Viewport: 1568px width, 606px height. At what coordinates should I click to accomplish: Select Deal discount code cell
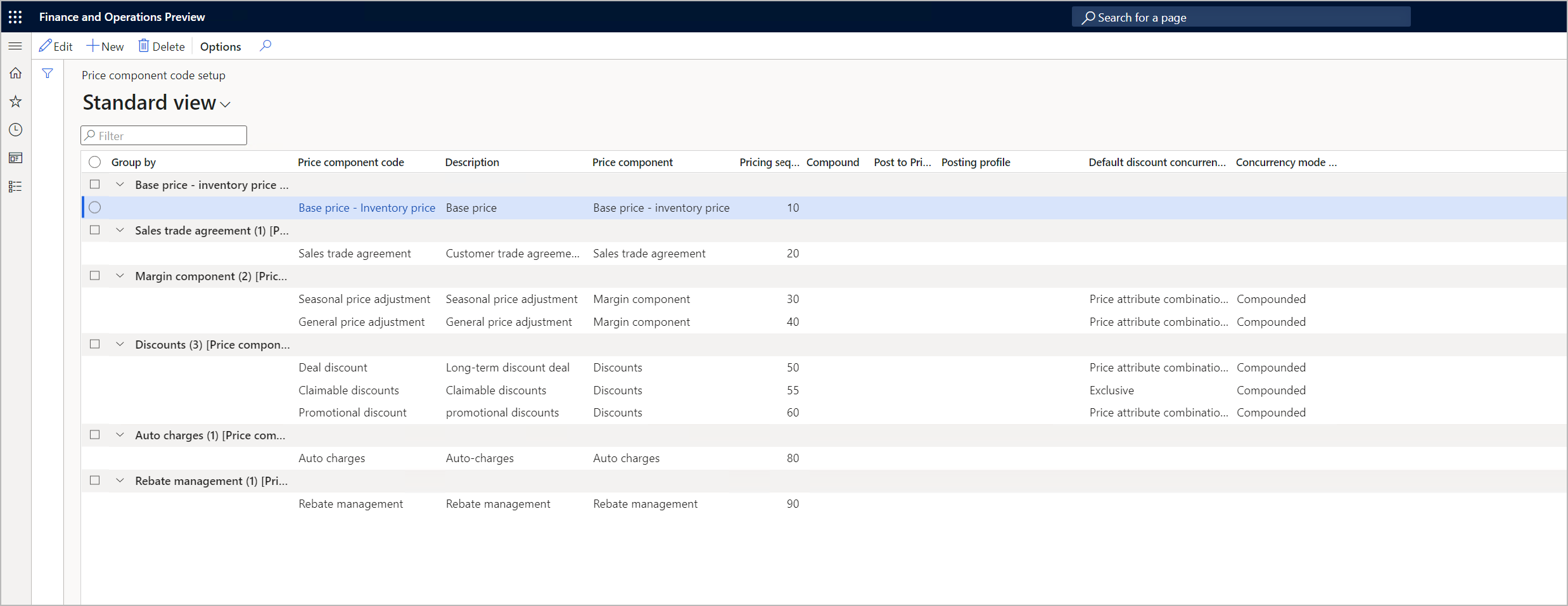click(333, 368)
